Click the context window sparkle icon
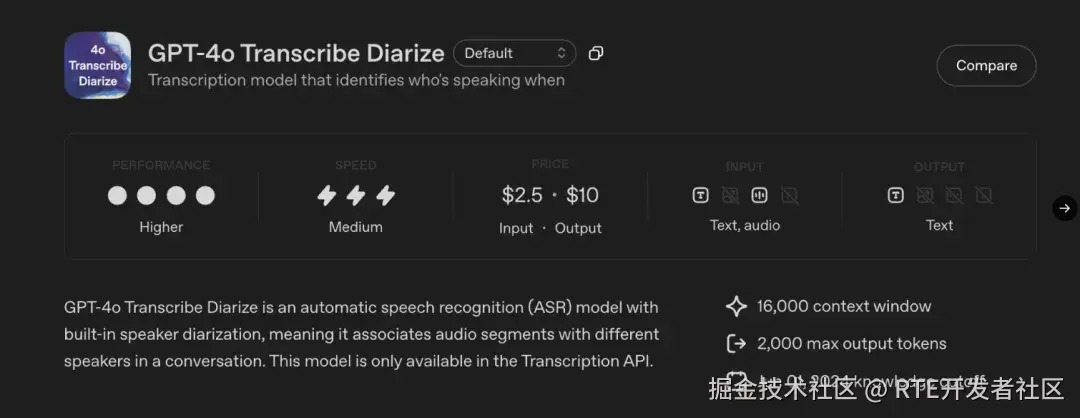This screenshot has height=418, width=1080. 736,307
